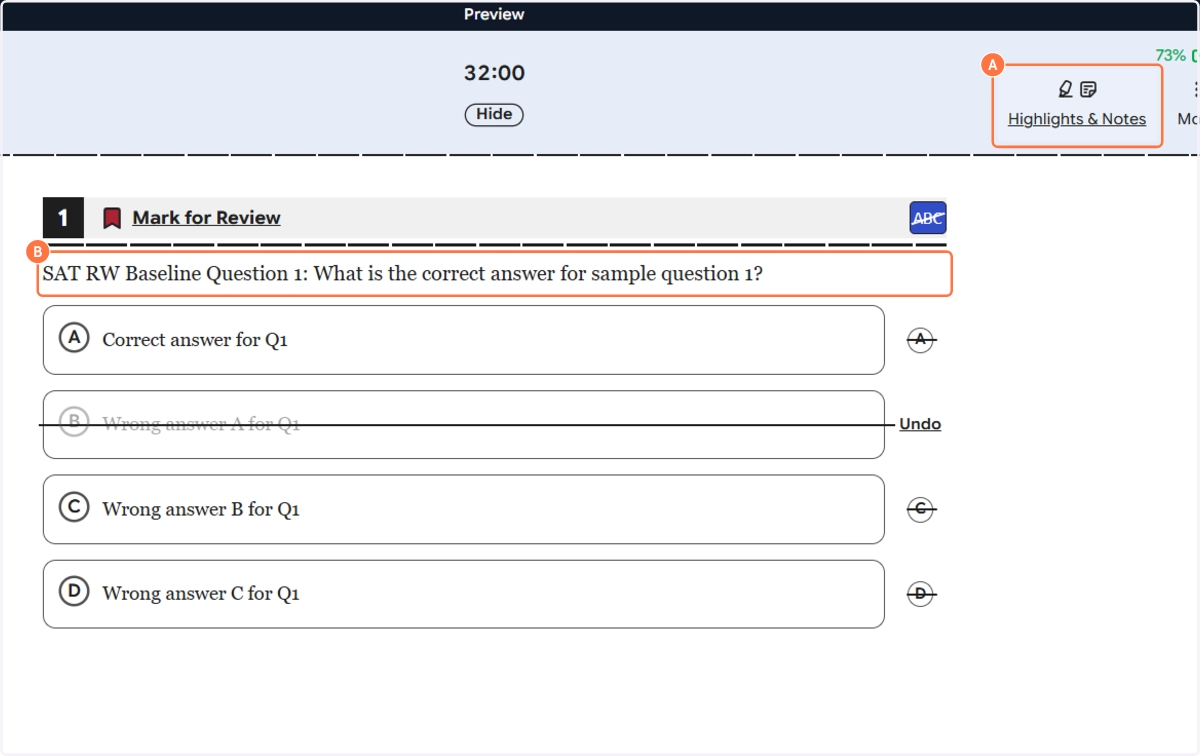Select "Wrong answer B for Q1" option

click(x=463, y=509)
